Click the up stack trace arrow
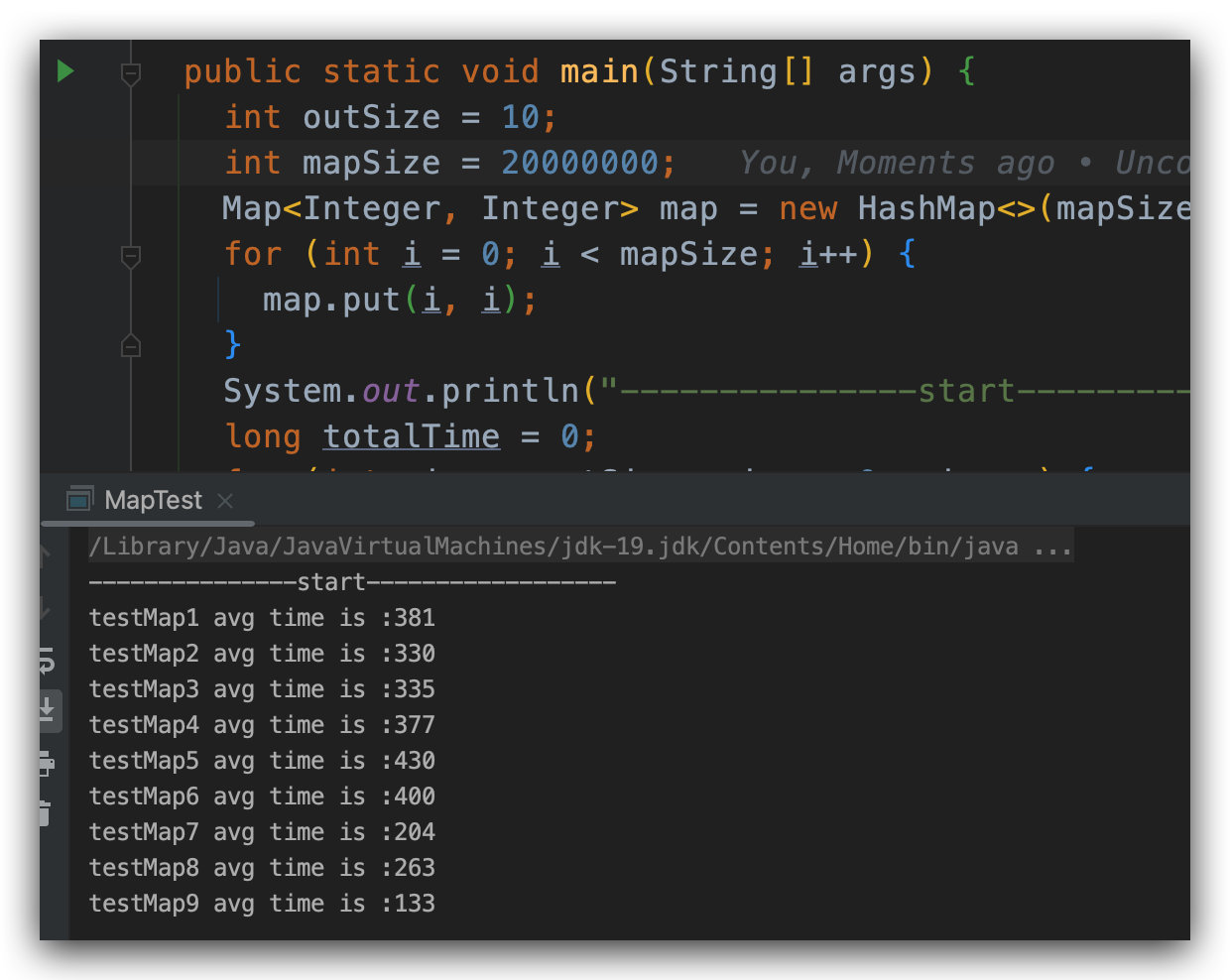 tap(45, 555)
